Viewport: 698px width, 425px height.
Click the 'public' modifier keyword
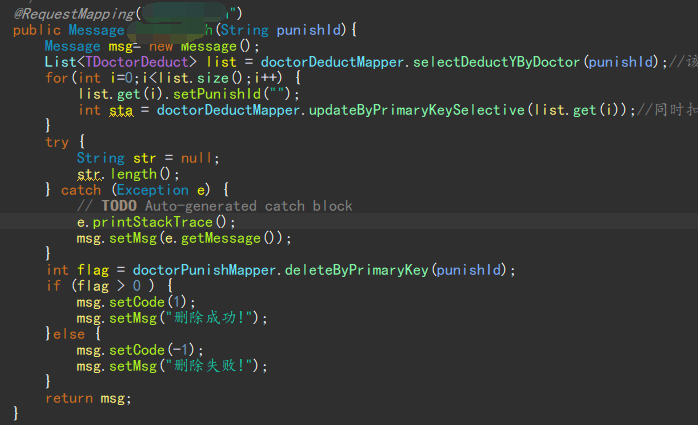coord(37,30)
